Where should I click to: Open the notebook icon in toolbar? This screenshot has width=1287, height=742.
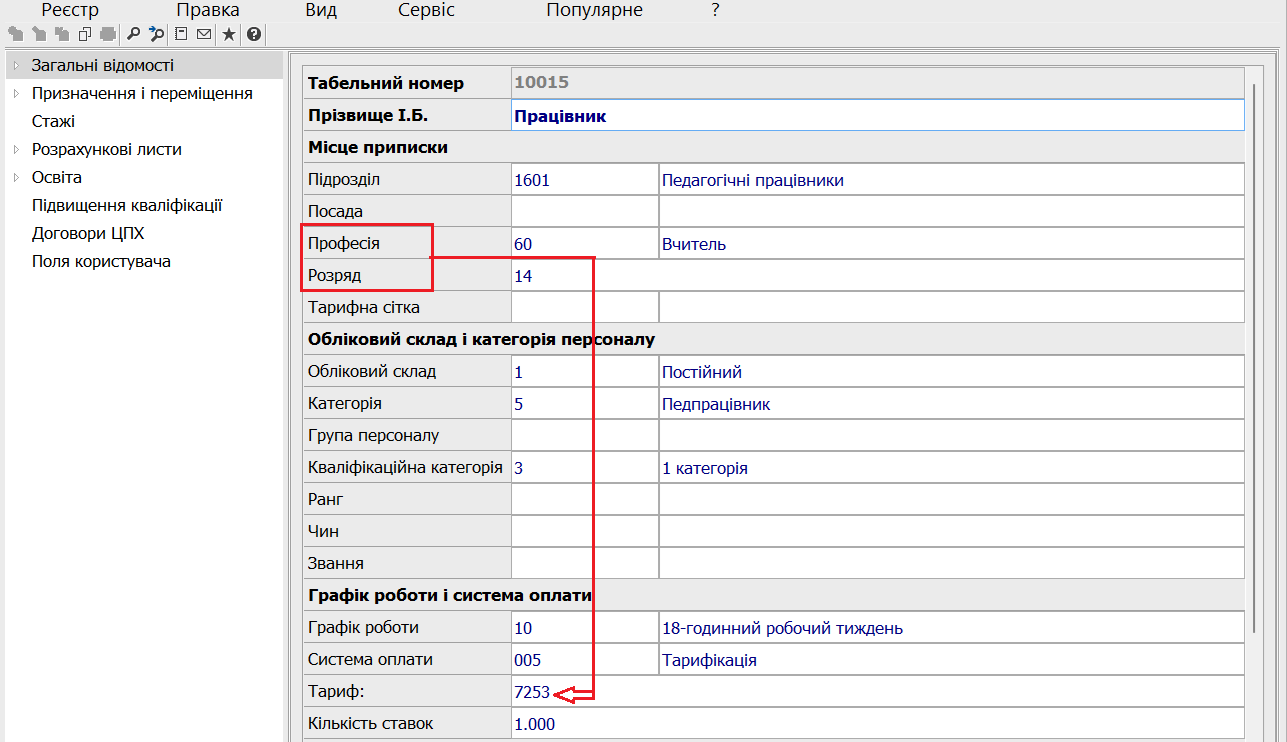(x=181, y=34)
